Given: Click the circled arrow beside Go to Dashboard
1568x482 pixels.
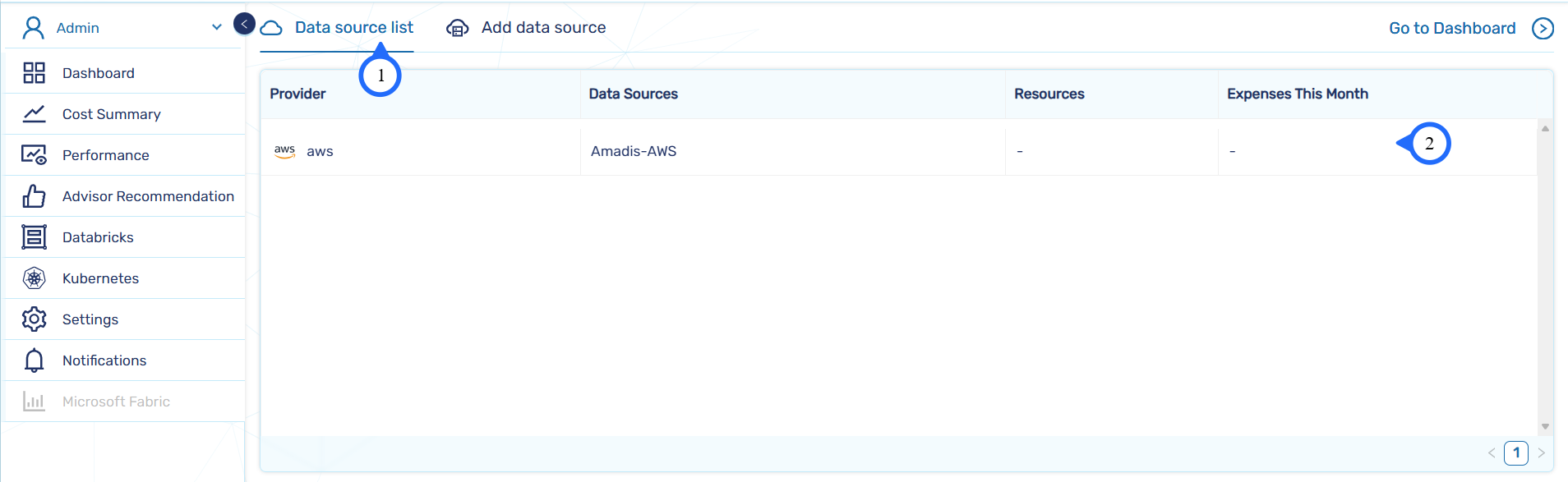Looking at the screenshot, I should [1543, 29].
